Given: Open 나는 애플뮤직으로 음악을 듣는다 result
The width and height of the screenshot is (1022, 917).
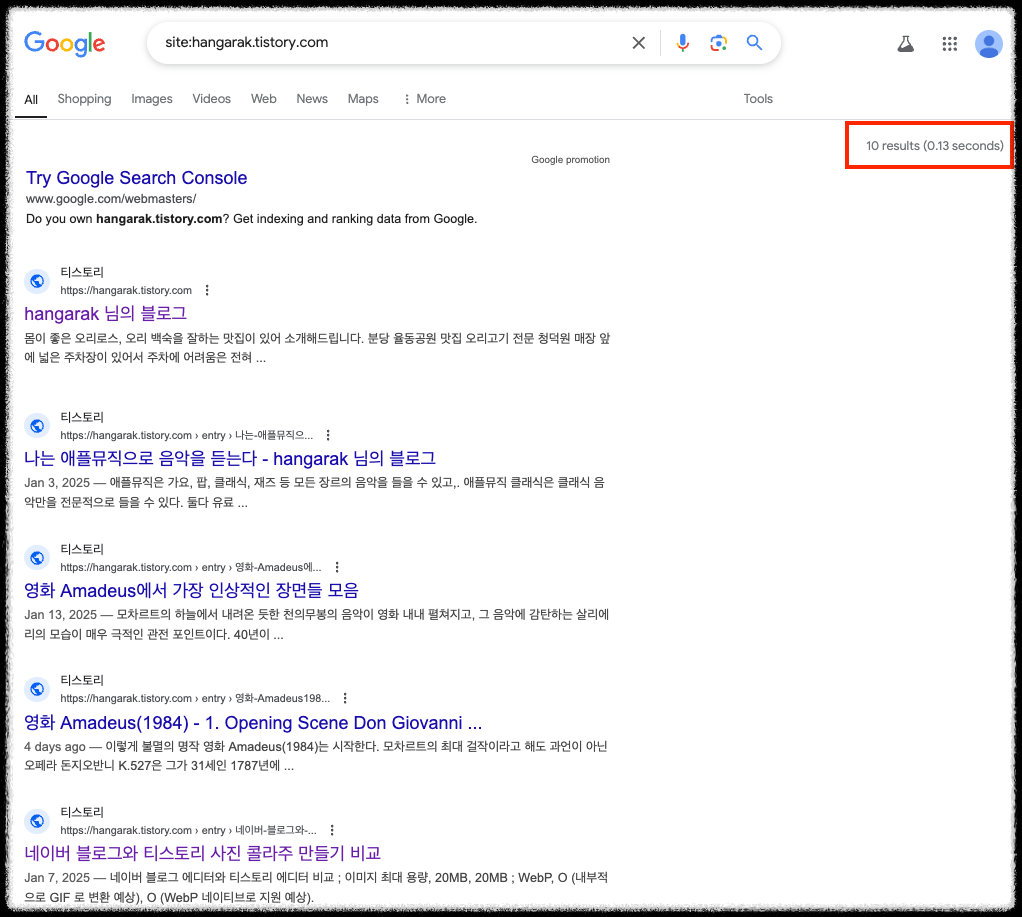Looking at the screenshot, I should click(230, 458).
